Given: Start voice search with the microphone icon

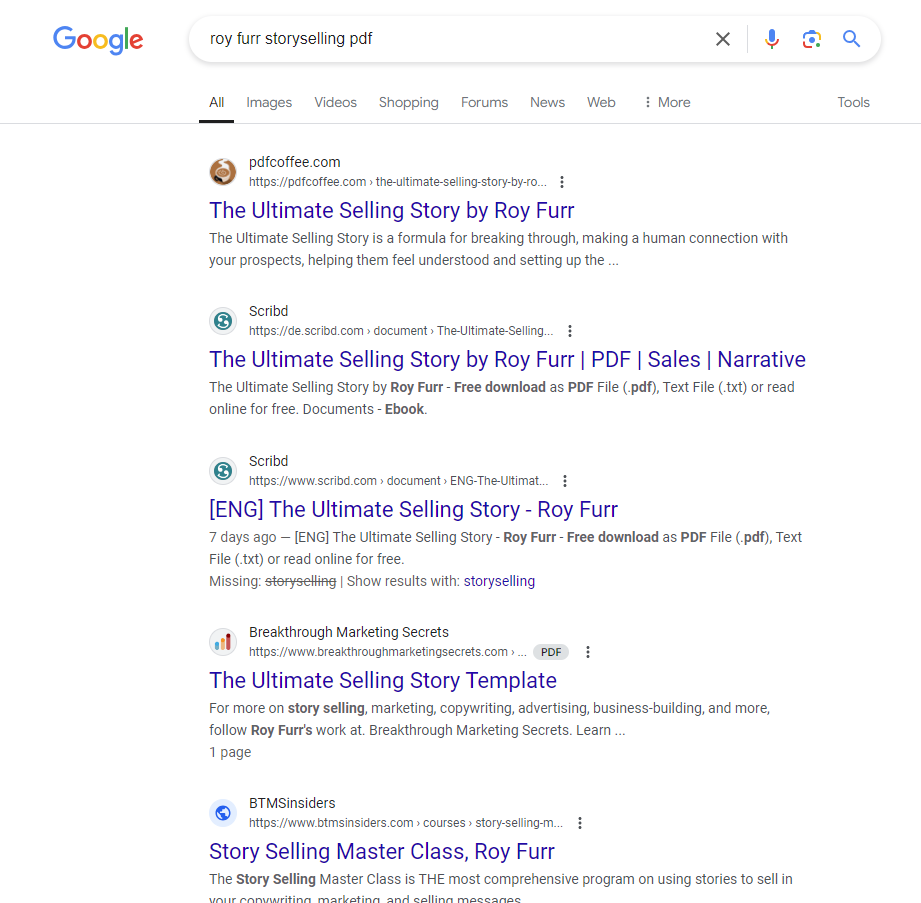Looking at the screenshot, I should click(x=772, y=39).
